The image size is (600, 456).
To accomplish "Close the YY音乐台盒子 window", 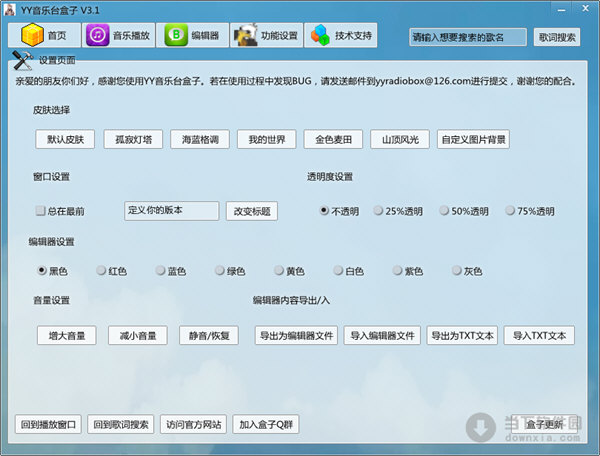I will click(x=585, y=8).
